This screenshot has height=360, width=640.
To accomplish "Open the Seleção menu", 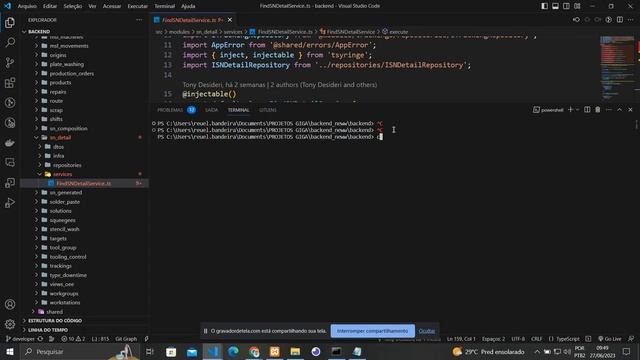I will pyautogui.click(x=73, y=6).
